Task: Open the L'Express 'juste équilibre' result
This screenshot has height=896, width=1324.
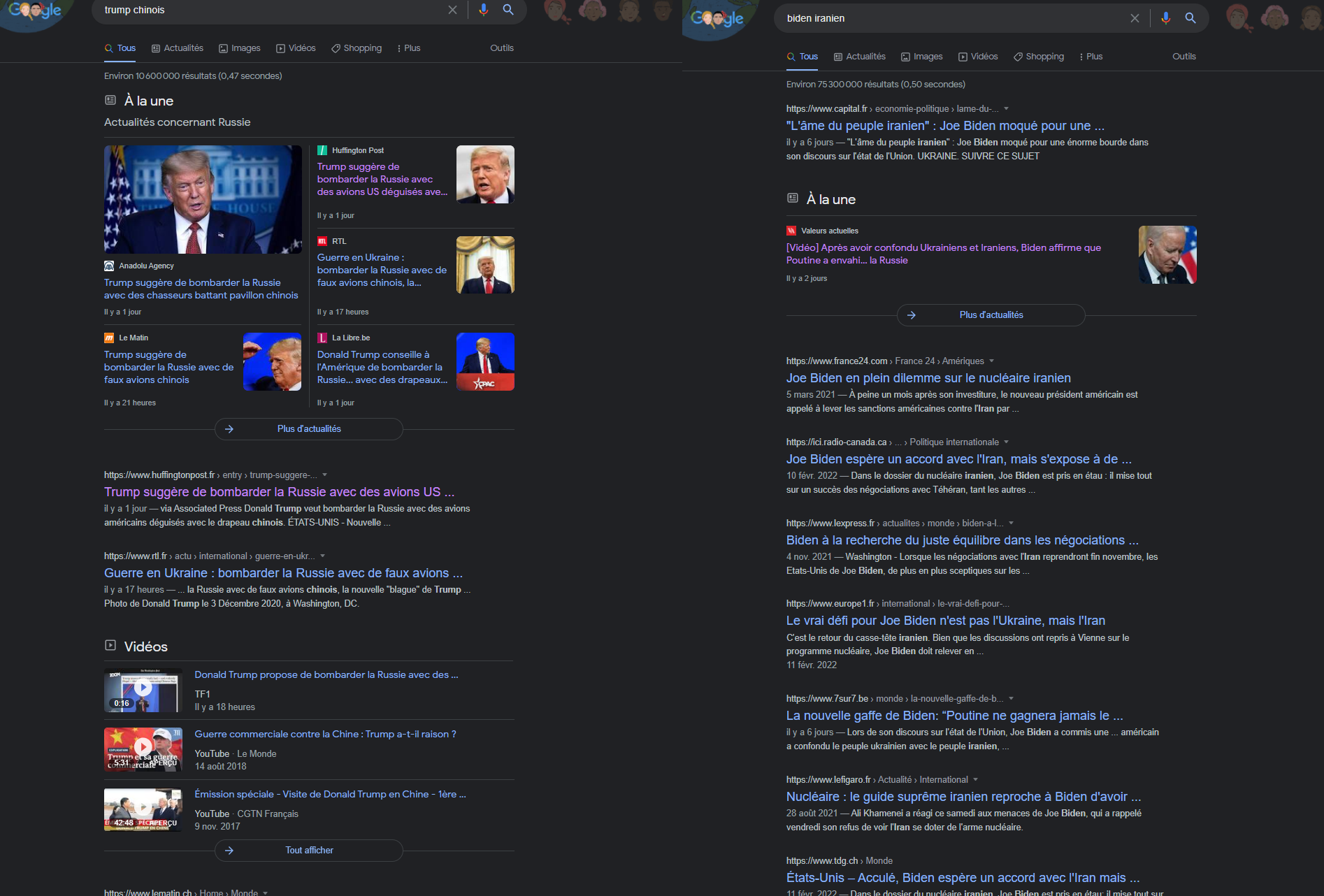Action: (963, 541)
